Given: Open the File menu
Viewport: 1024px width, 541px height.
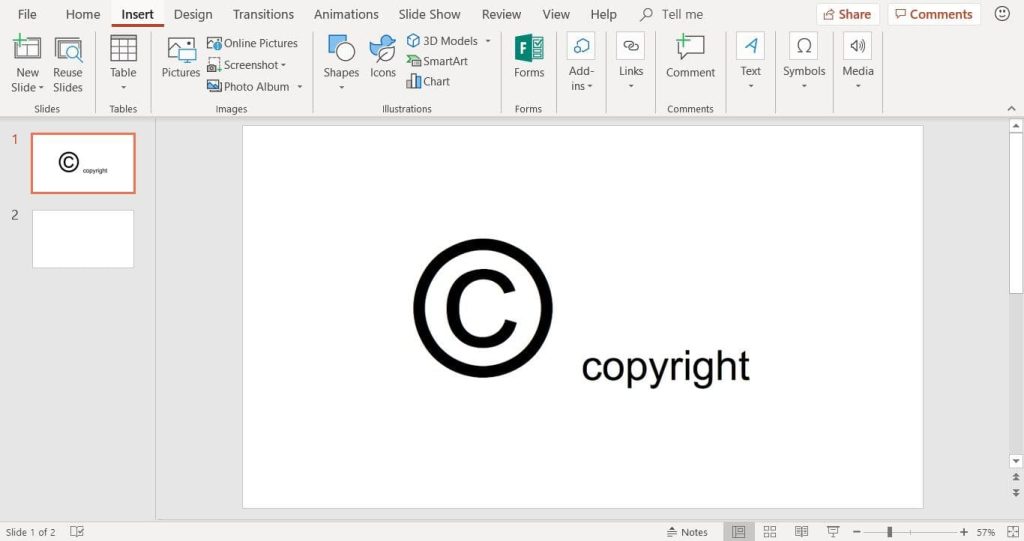Looking at the screenshot, I should coord(27,14).
